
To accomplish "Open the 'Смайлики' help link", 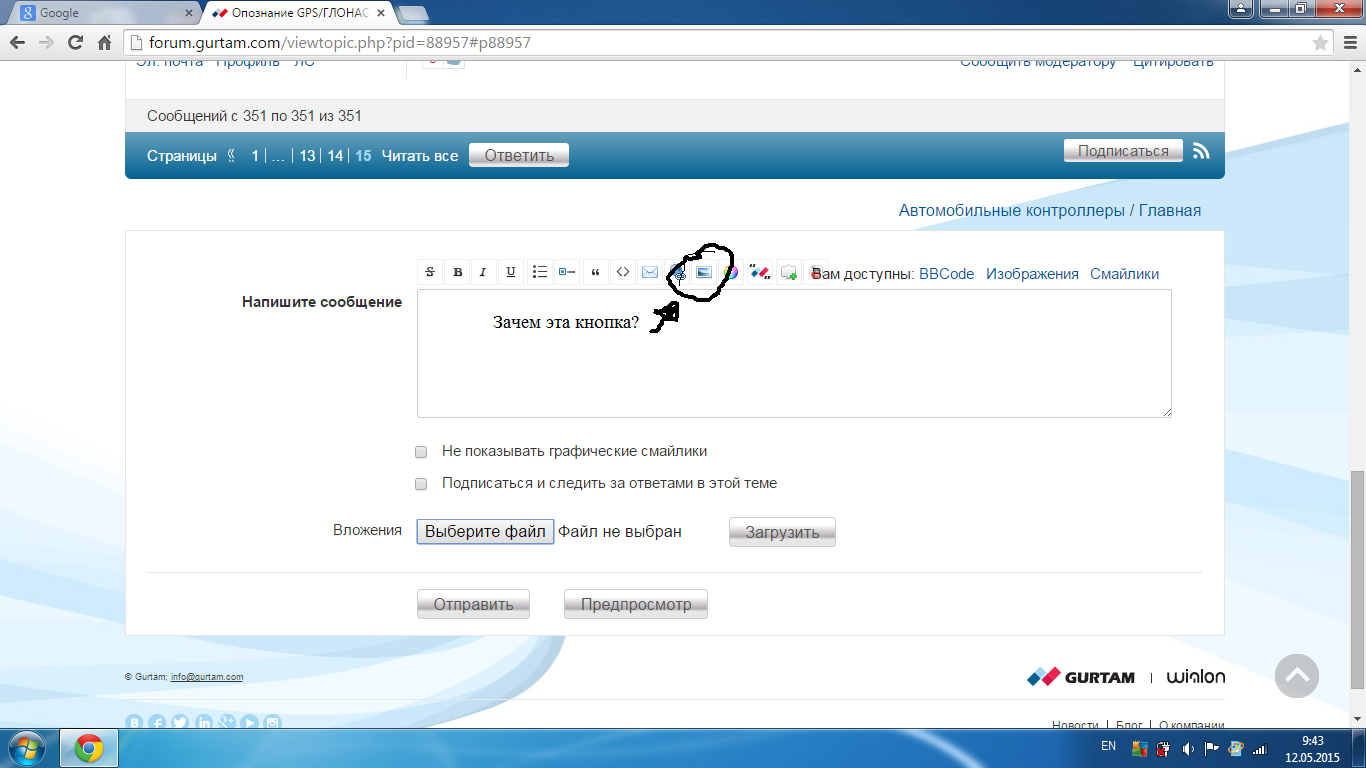I will pos(1124,274).
